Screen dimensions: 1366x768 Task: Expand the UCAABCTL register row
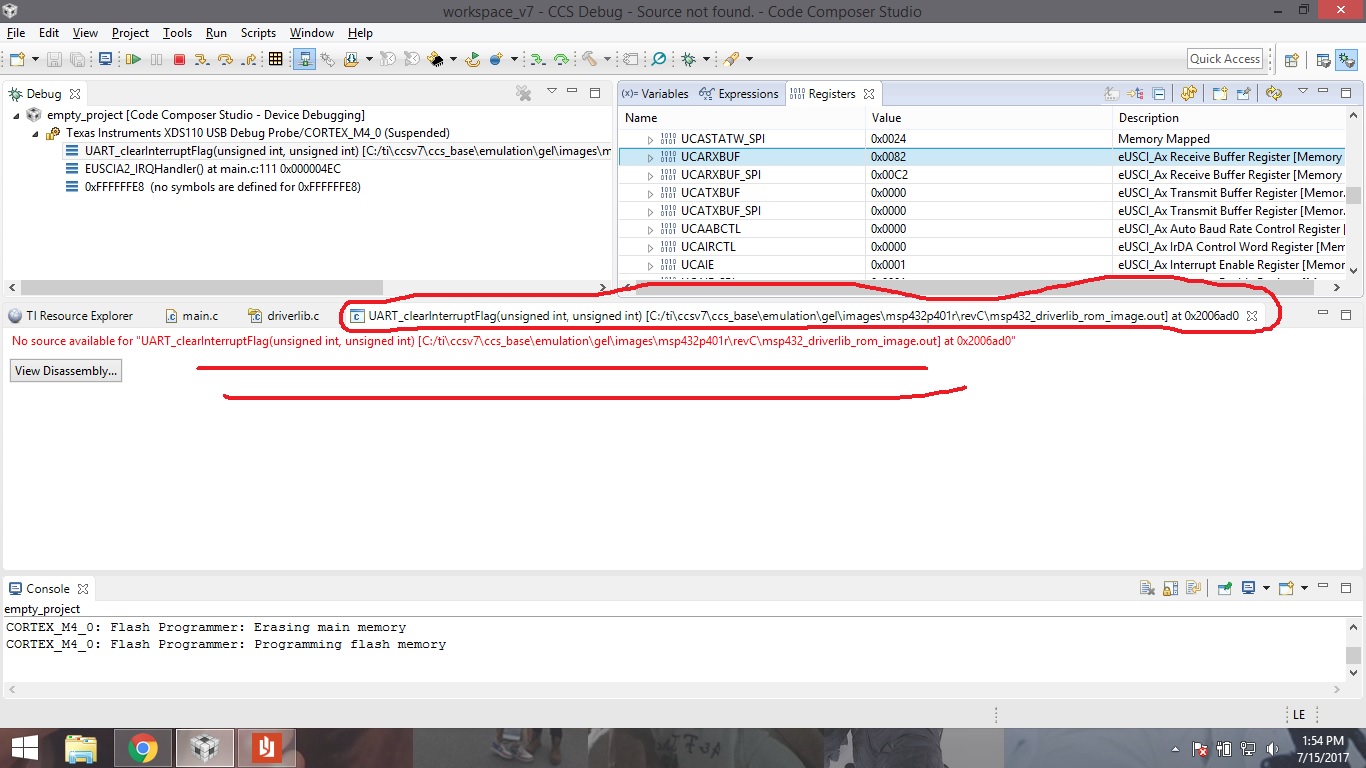coord(650,229)
